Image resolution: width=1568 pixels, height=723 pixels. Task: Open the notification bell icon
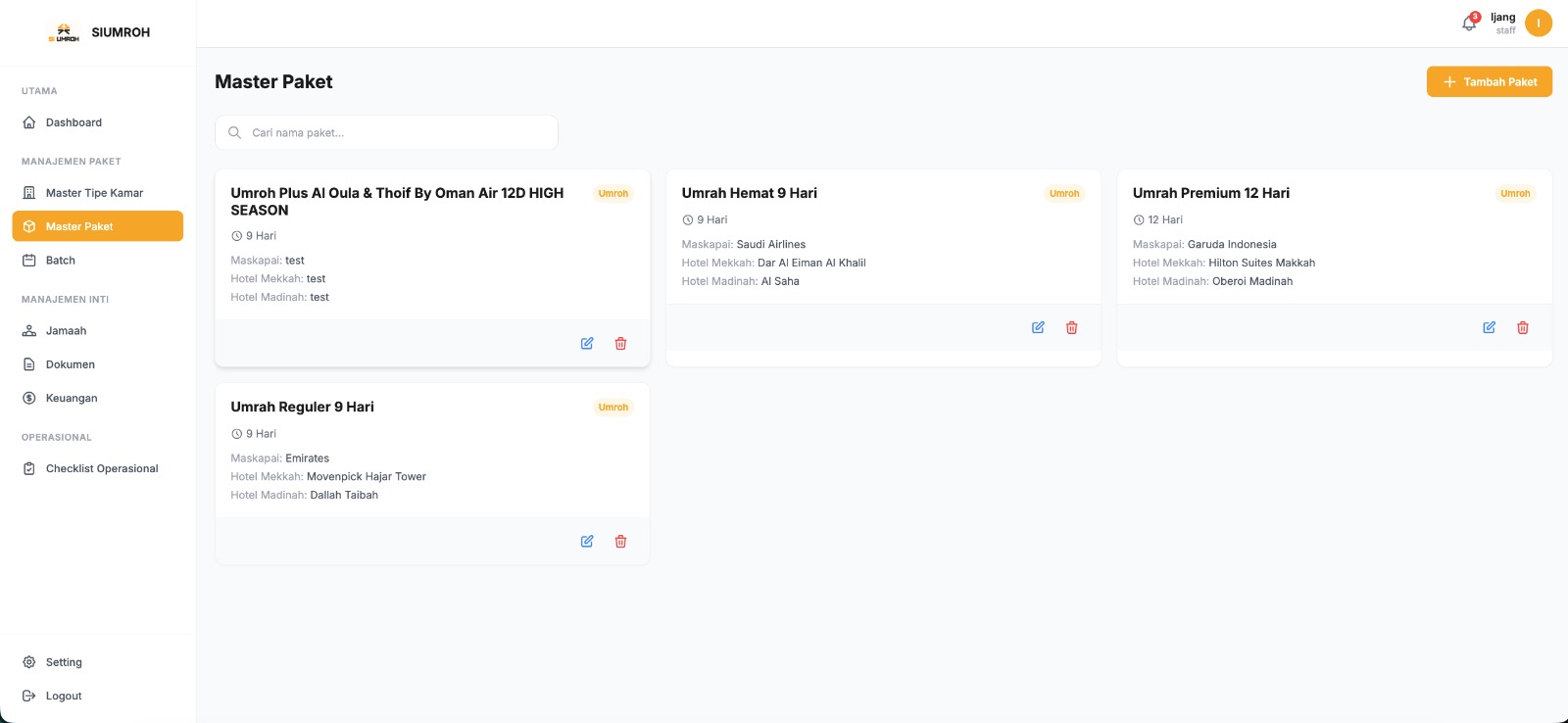1469,23
